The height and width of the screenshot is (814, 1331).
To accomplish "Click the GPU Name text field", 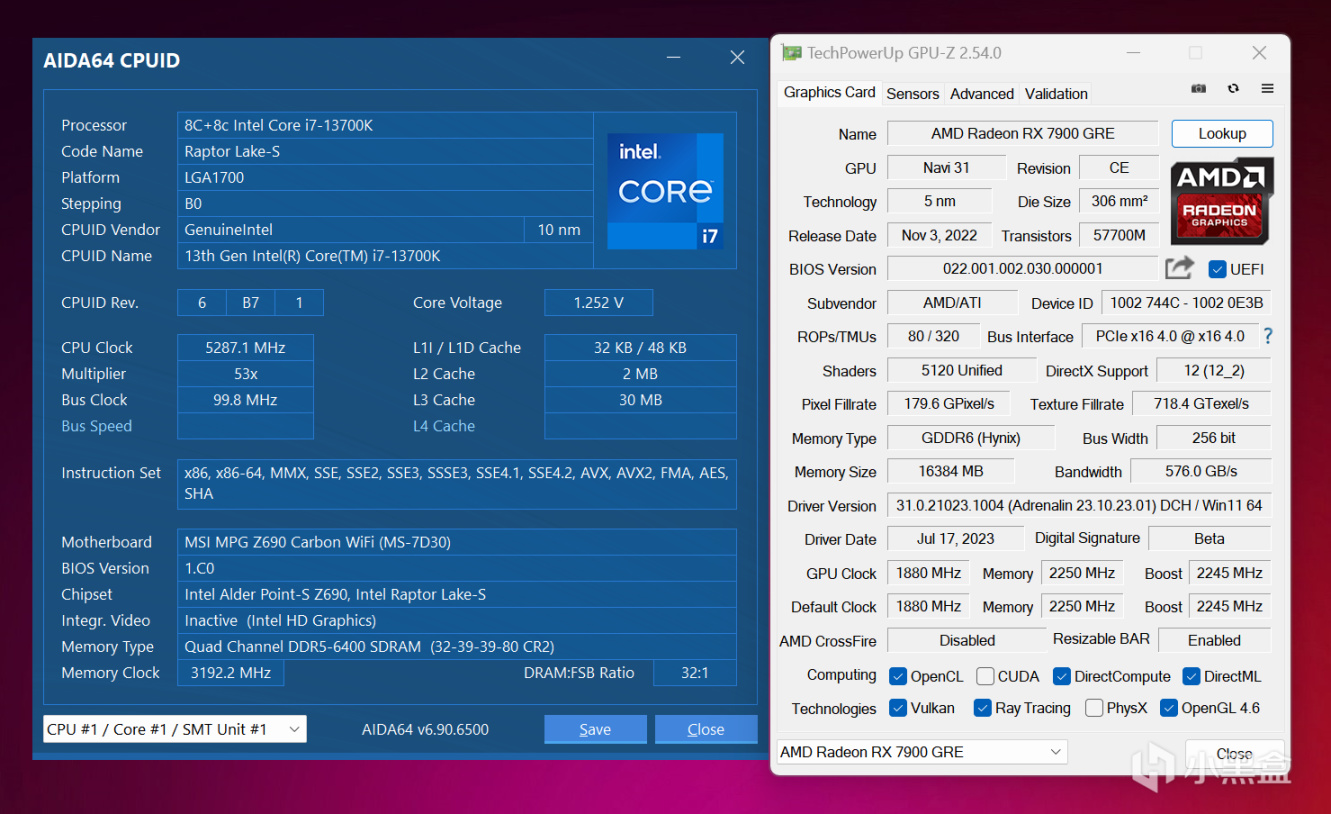I will 1022,134.
